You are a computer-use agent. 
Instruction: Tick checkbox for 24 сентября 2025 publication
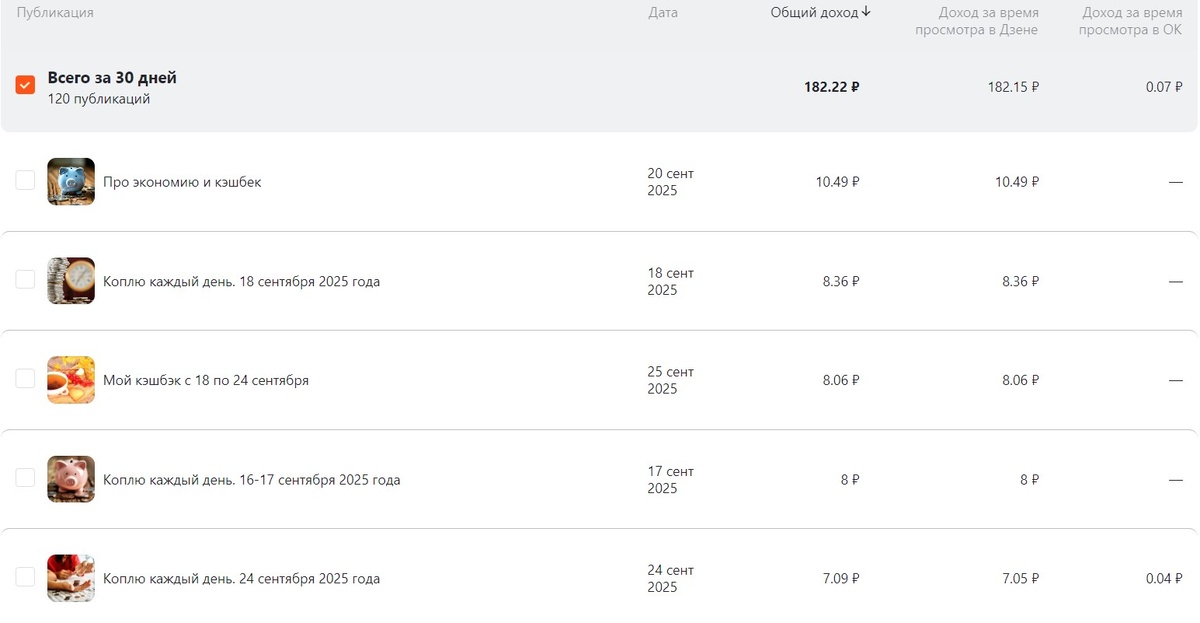tap(25, 577)
